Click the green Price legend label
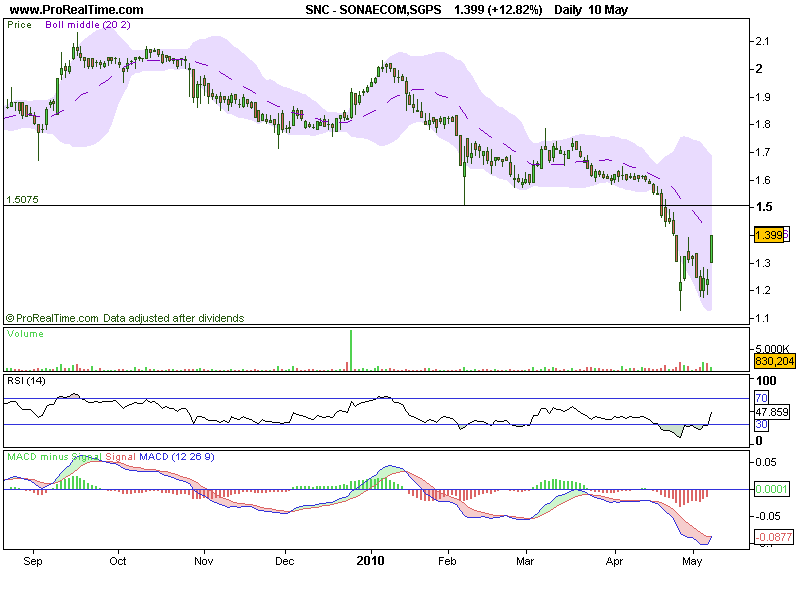The width and height of the screenshot is (800, 600). click(x=19, y=25)
